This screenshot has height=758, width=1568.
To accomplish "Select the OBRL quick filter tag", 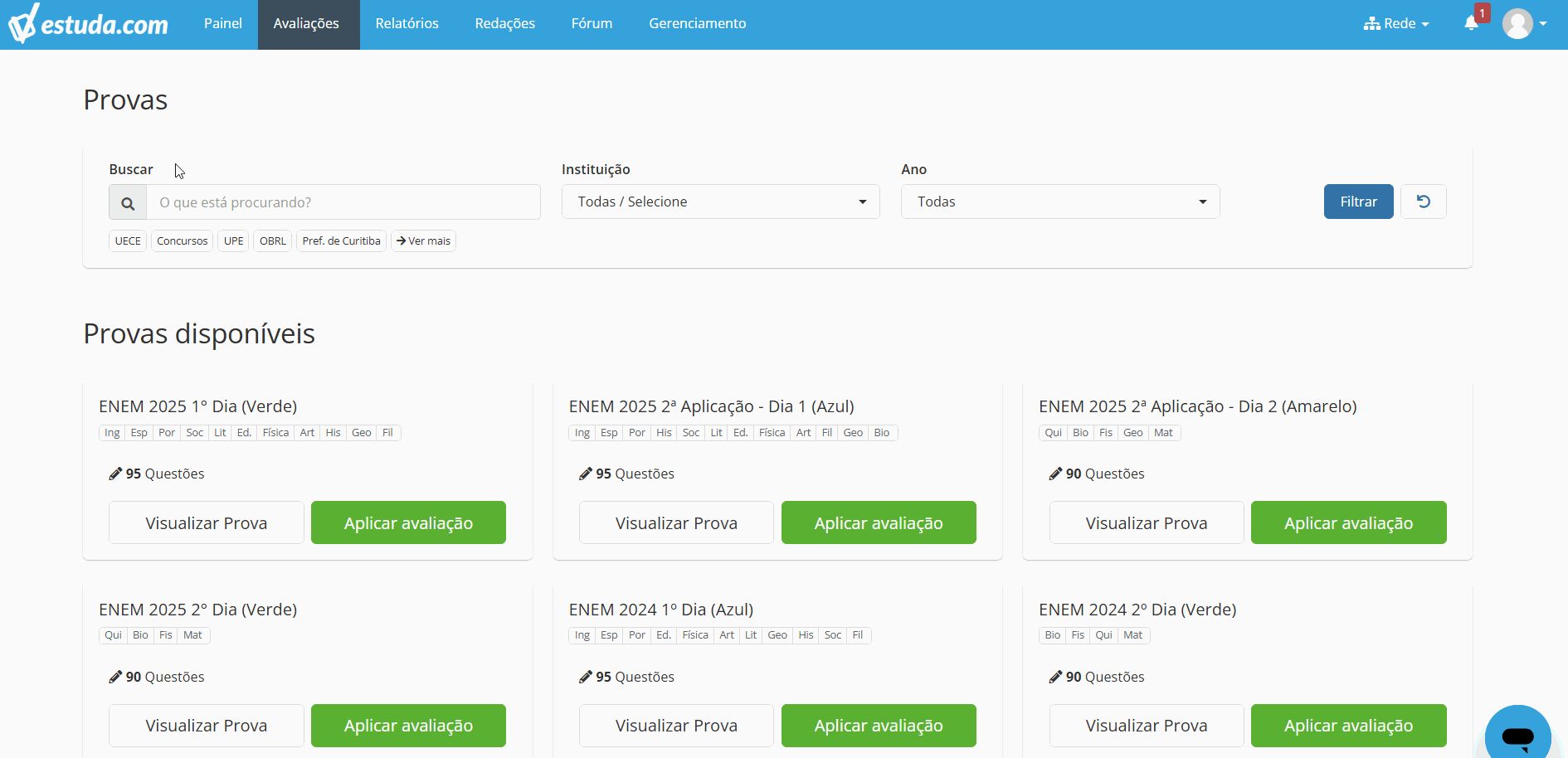I will point(273,241).
